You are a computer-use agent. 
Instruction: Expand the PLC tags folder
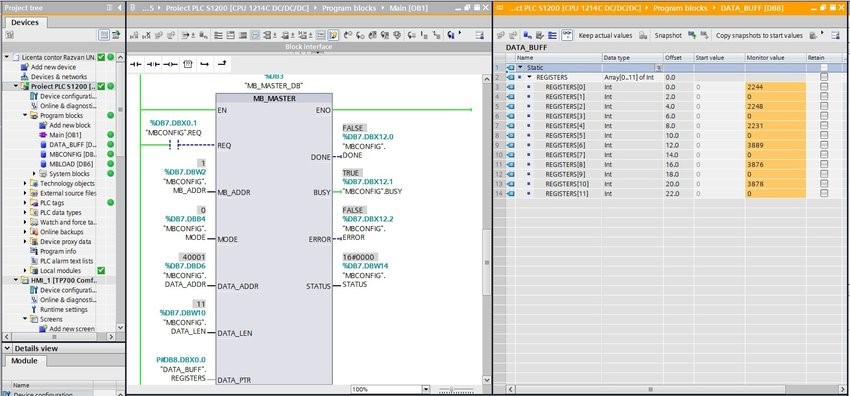pyautogui.click(x=25, y=203)
